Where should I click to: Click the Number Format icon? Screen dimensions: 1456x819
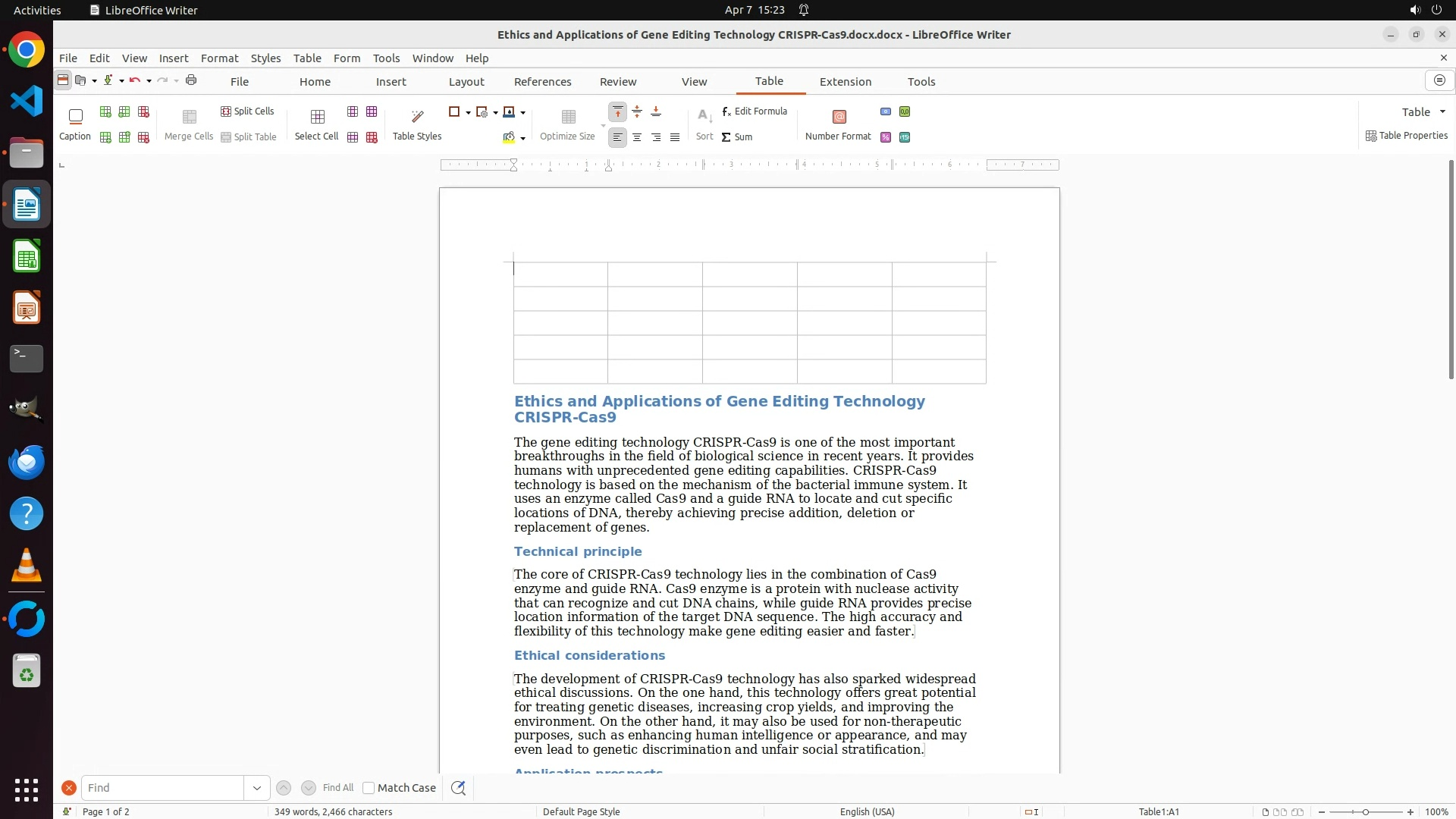(839, 117)
